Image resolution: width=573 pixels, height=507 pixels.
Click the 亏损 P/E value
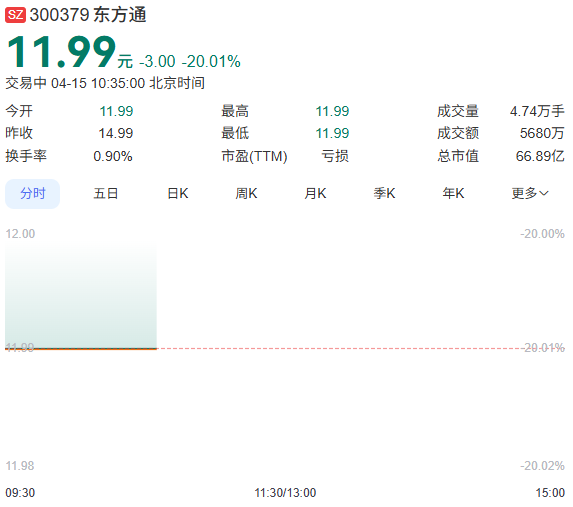[x=335, y=156]
